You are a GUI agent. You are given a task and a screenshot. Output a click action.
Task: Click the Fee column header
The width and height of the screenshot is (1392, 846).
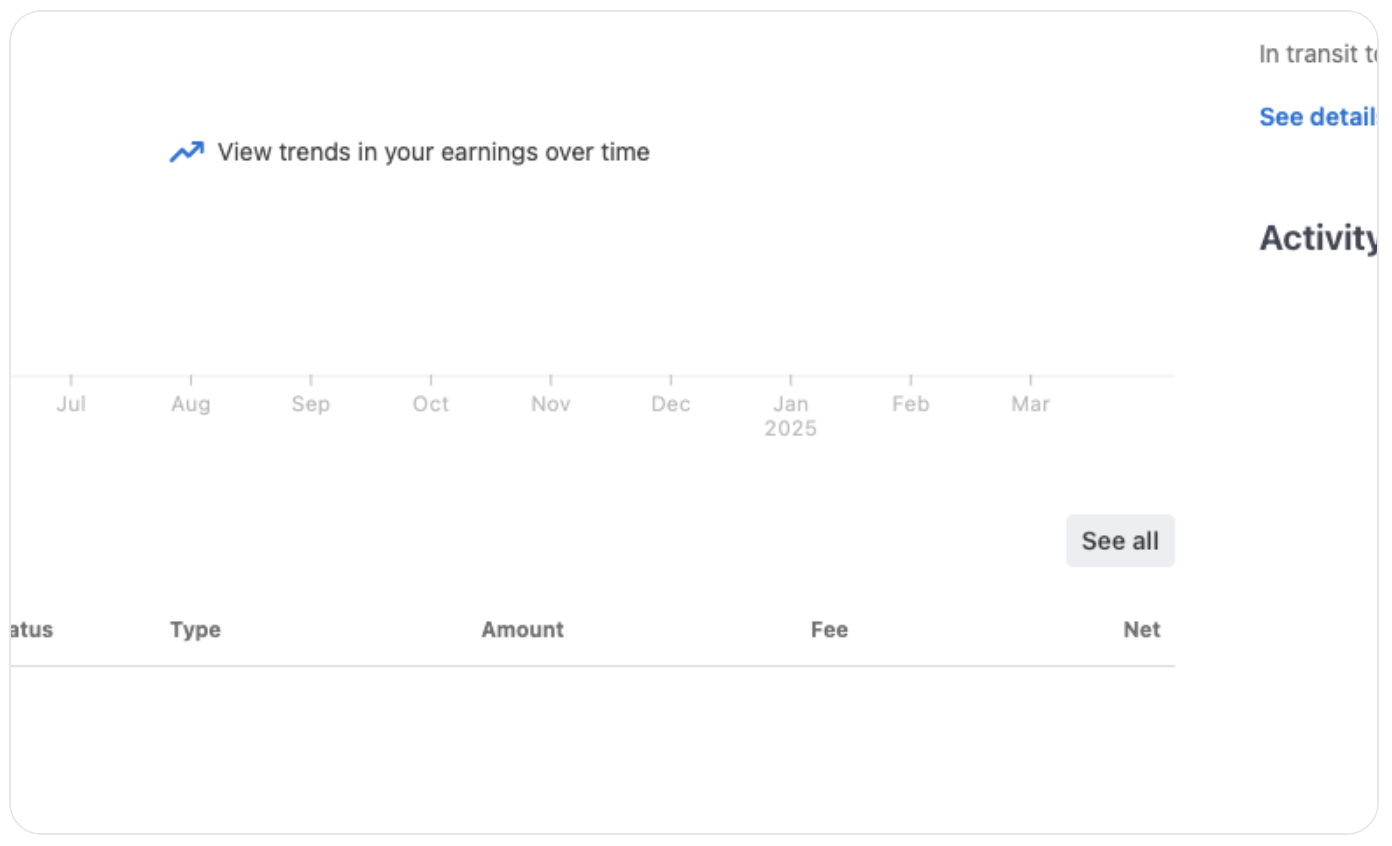point(829,630)
